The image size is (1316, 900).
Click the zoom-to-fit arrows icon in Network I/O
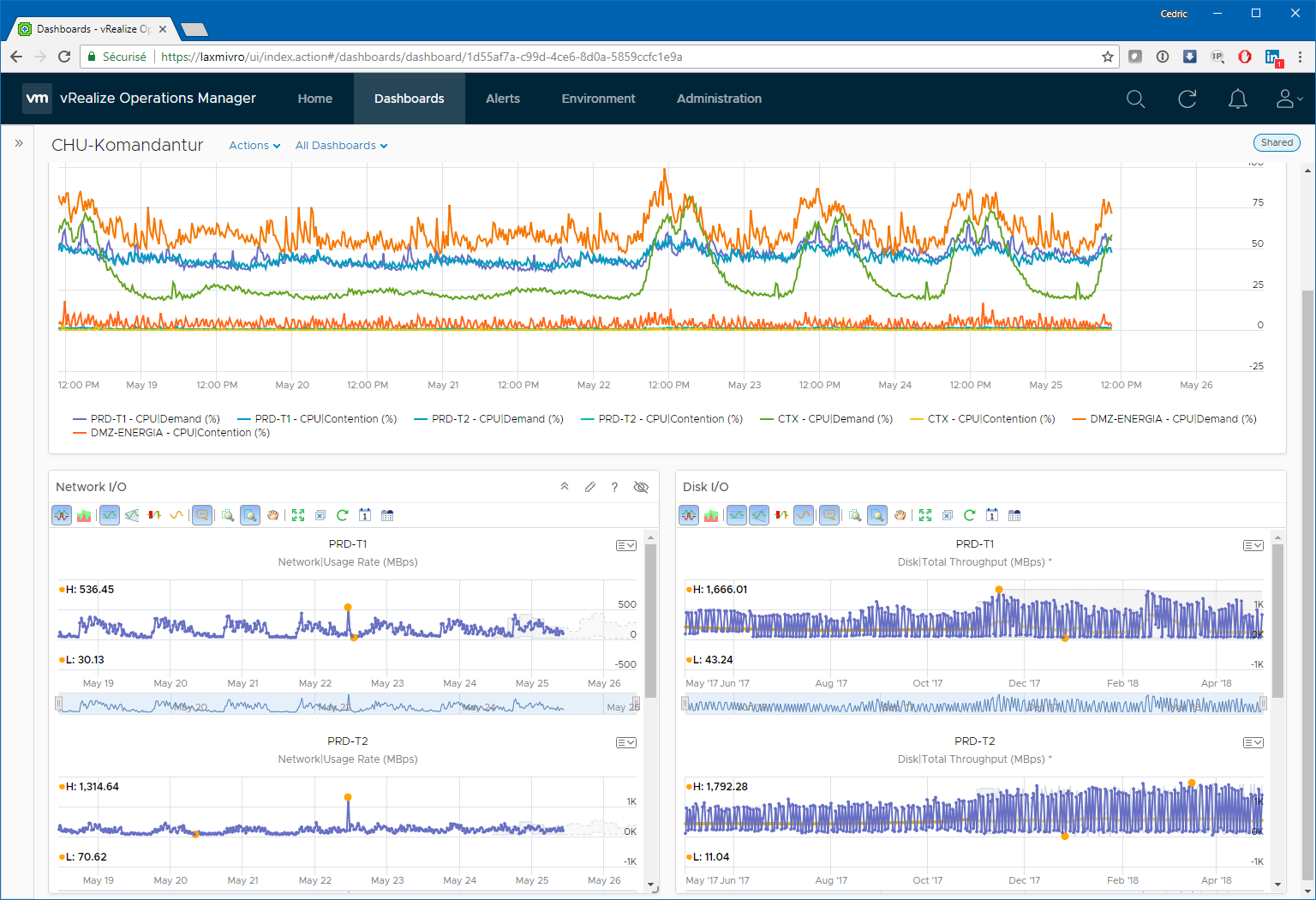[298, 515]
